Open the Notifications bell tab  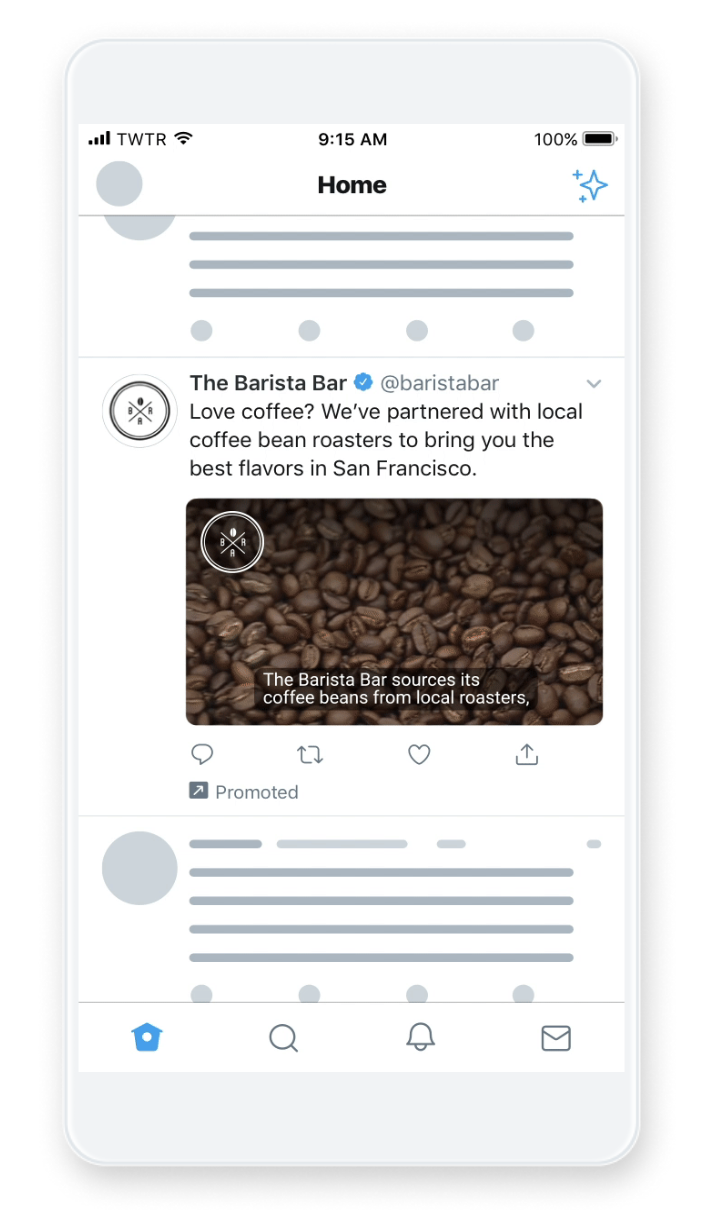(x=420, y=1037)
